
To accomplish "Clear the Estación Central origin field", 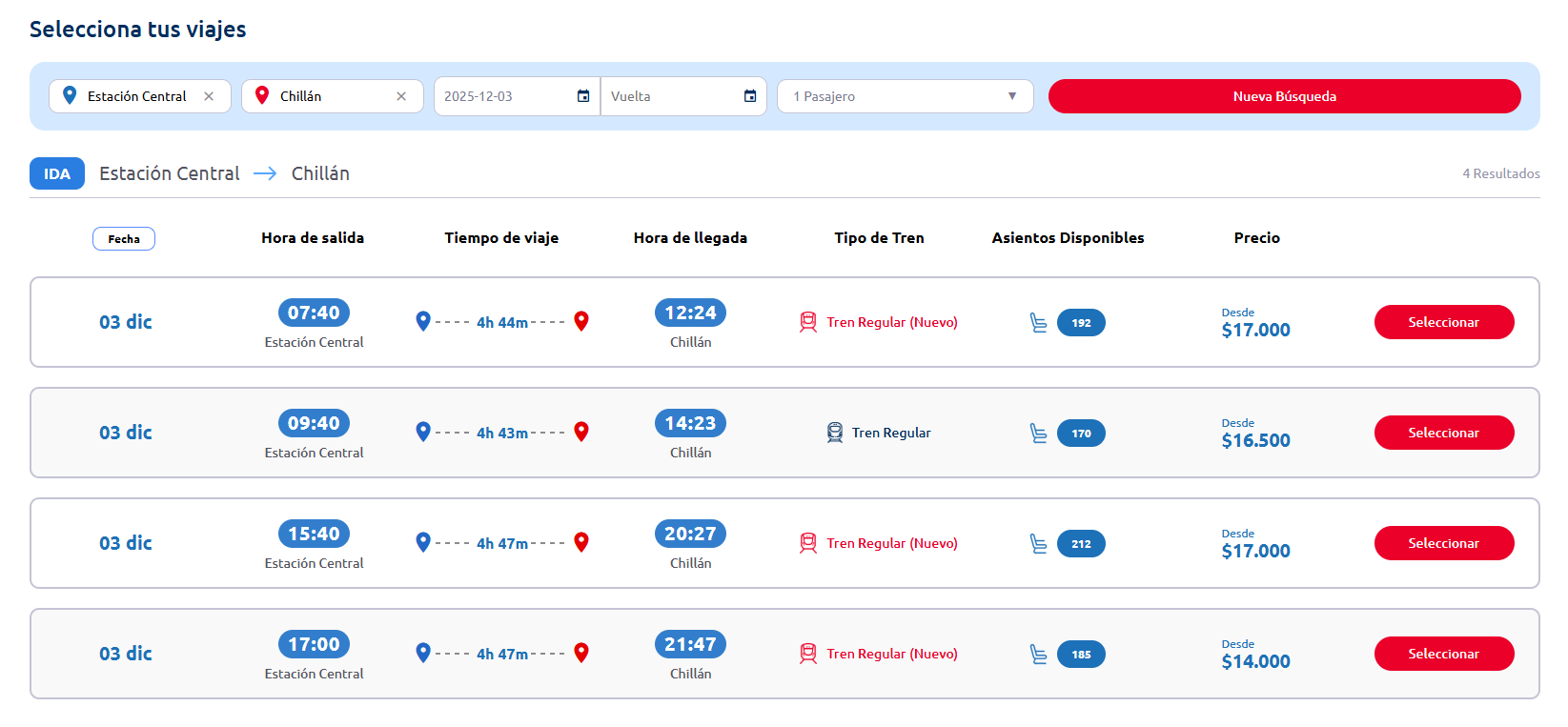I will 209,96.
